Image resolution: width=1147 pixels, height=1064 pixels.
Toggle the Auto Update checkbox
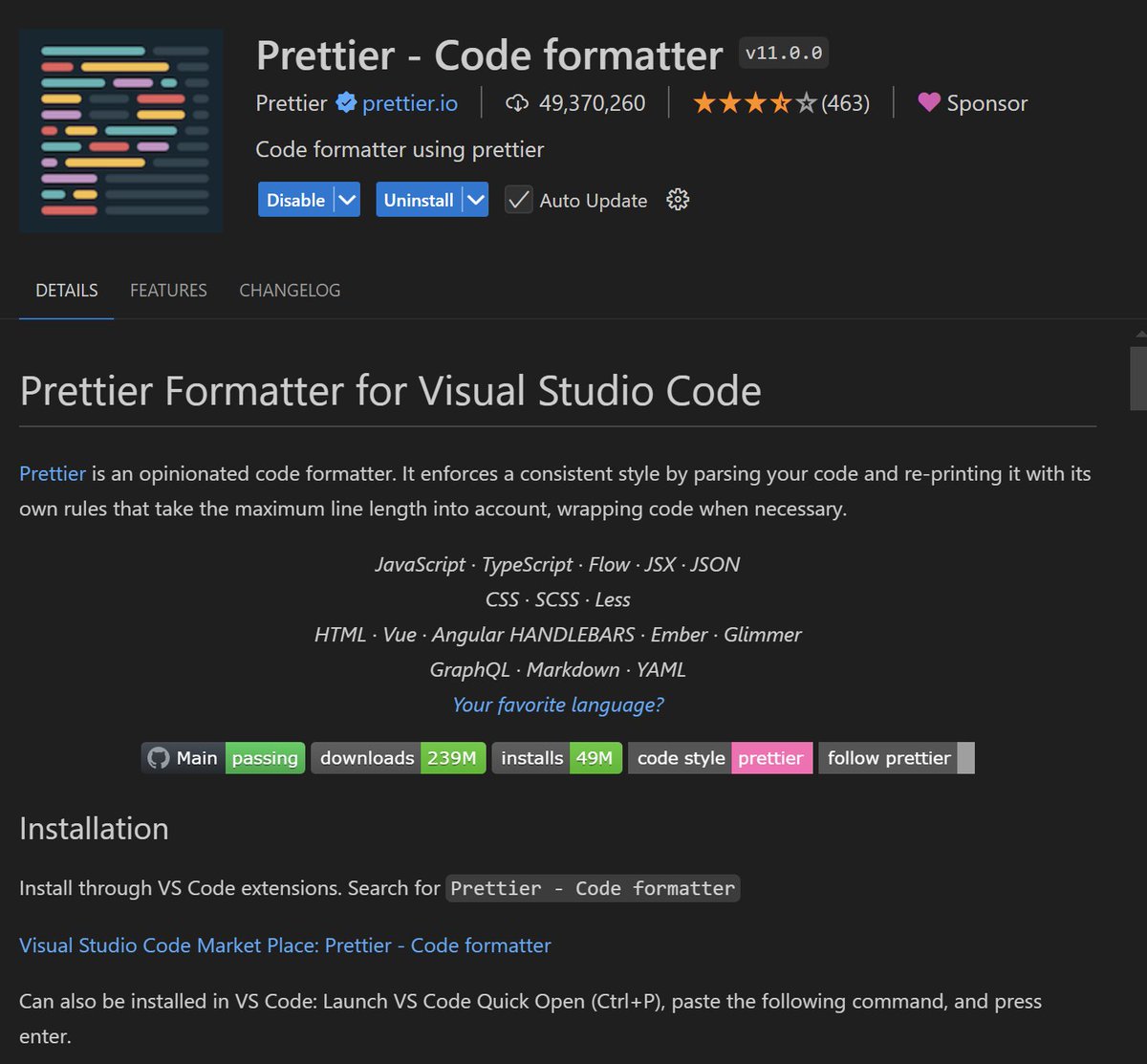pyautogui.click(x=519, y=200)
